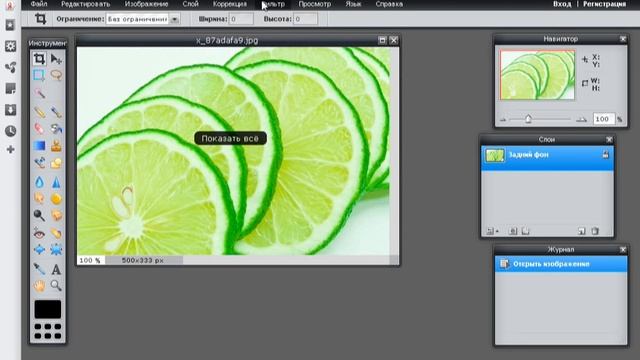Open the Слой menu

[190, 4]
